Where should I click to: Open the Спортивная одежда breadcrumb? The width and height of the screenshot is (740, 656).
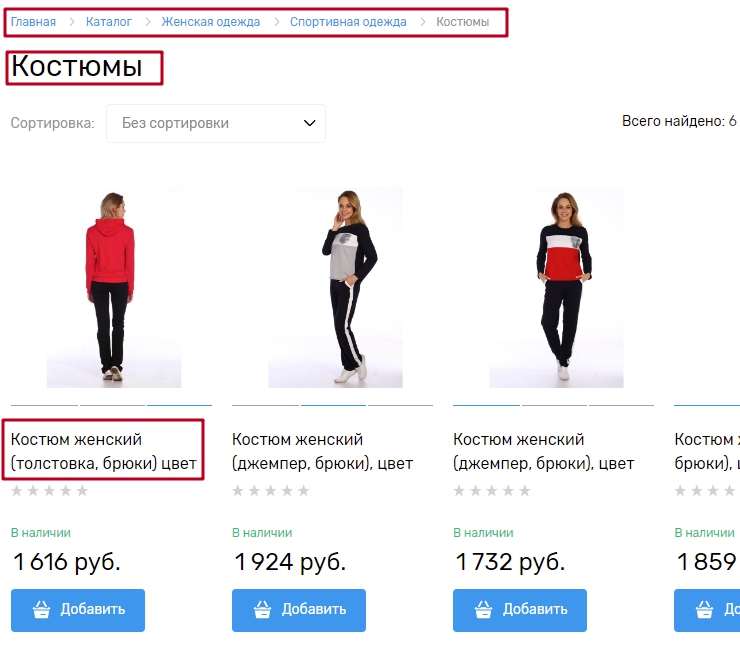tap(348, 22)
